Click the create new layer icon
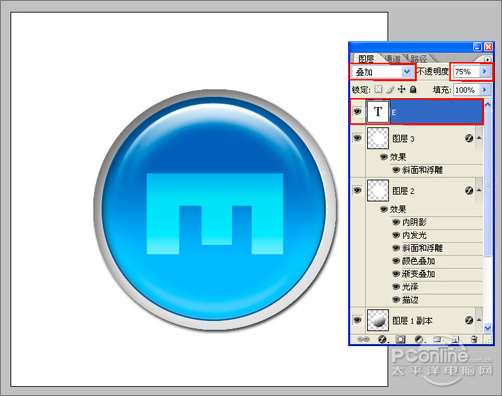 [x=455, y=339]
